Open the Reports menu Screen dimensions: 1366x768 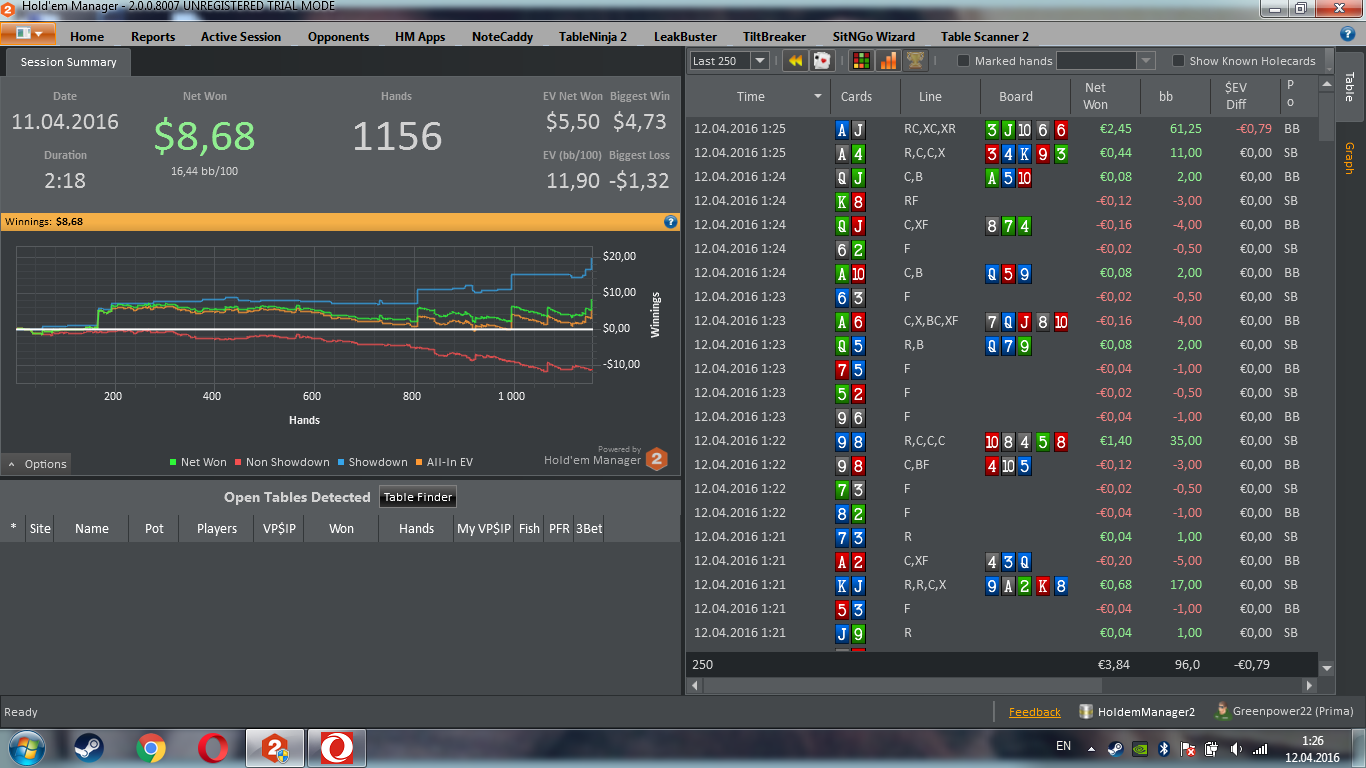153,36
